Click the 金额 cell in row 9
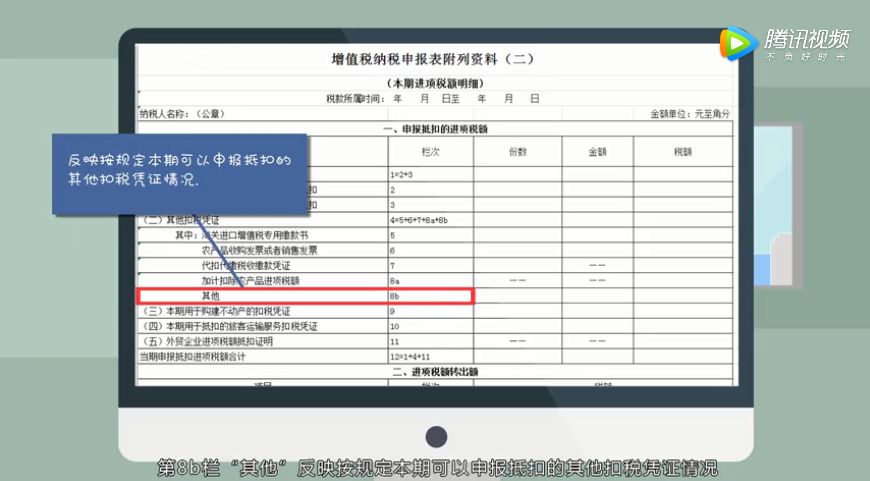The image size is (870, 481). pos(598,311)
